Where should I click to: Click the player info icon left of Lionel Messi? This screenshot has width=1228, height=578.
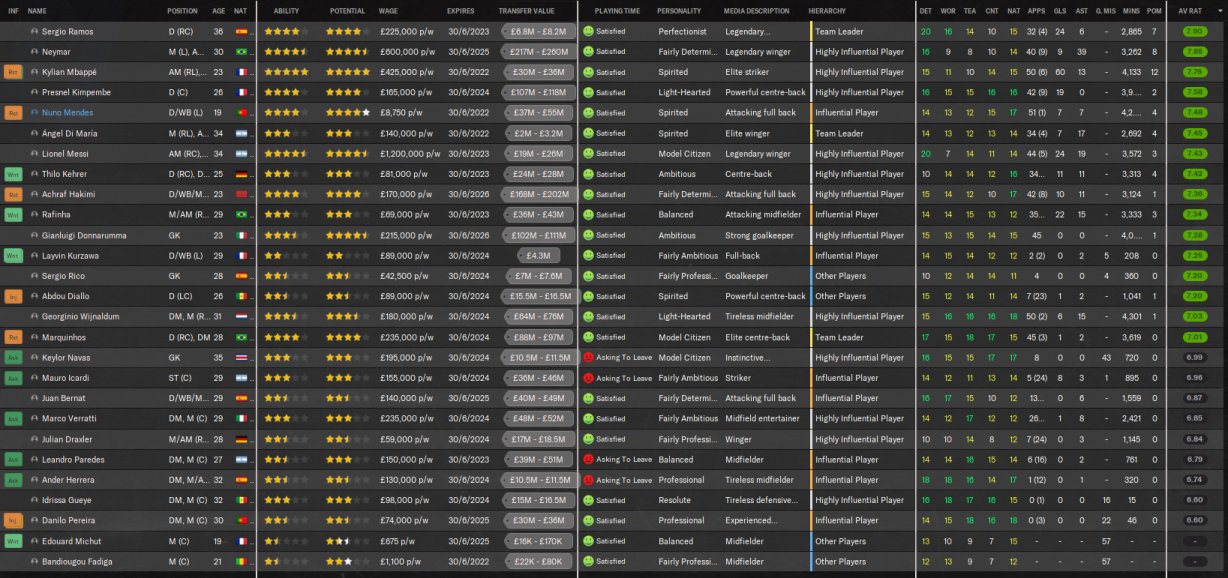coord(35,154)
